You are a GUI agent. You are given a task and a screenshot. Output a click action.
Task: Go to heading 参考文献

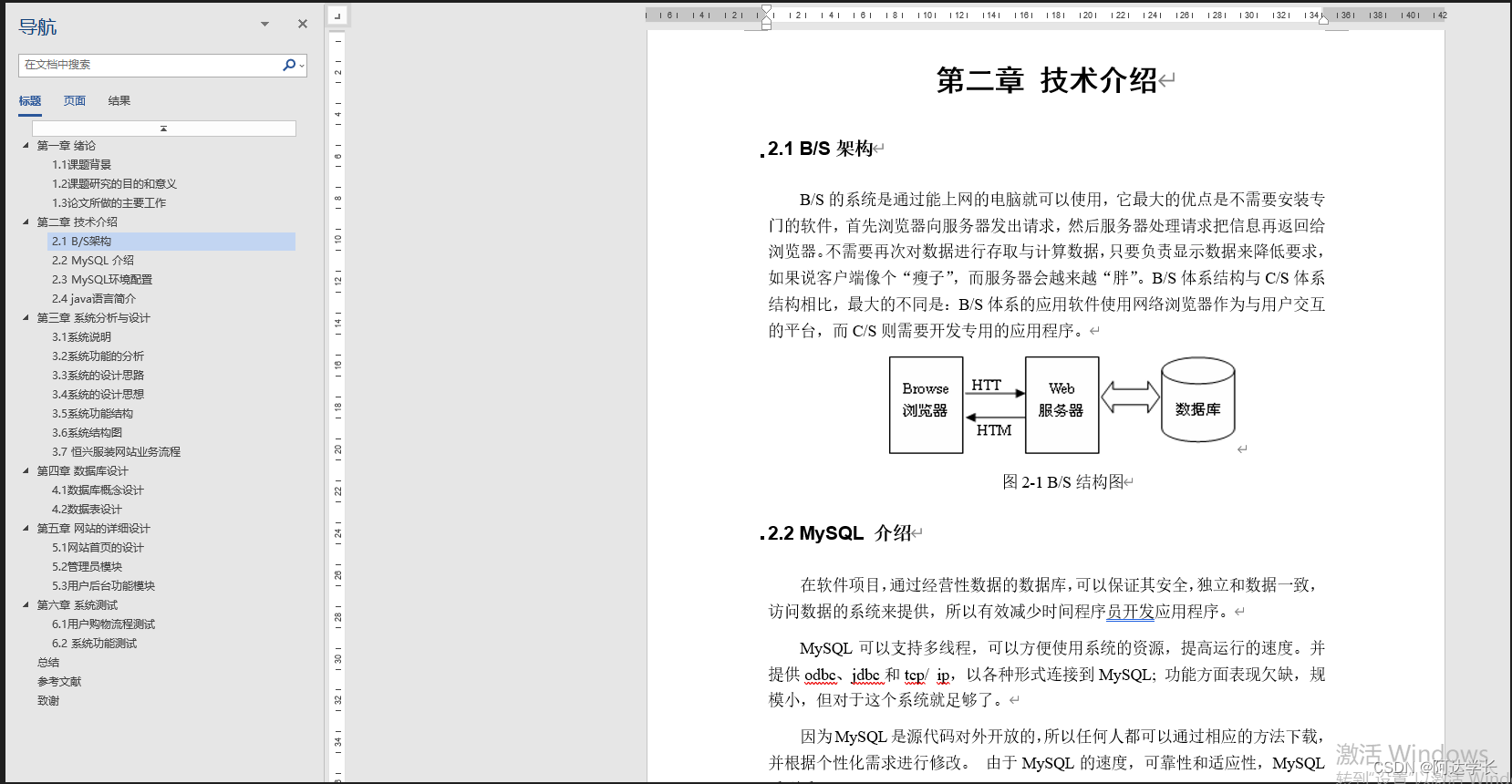(59, 682)
